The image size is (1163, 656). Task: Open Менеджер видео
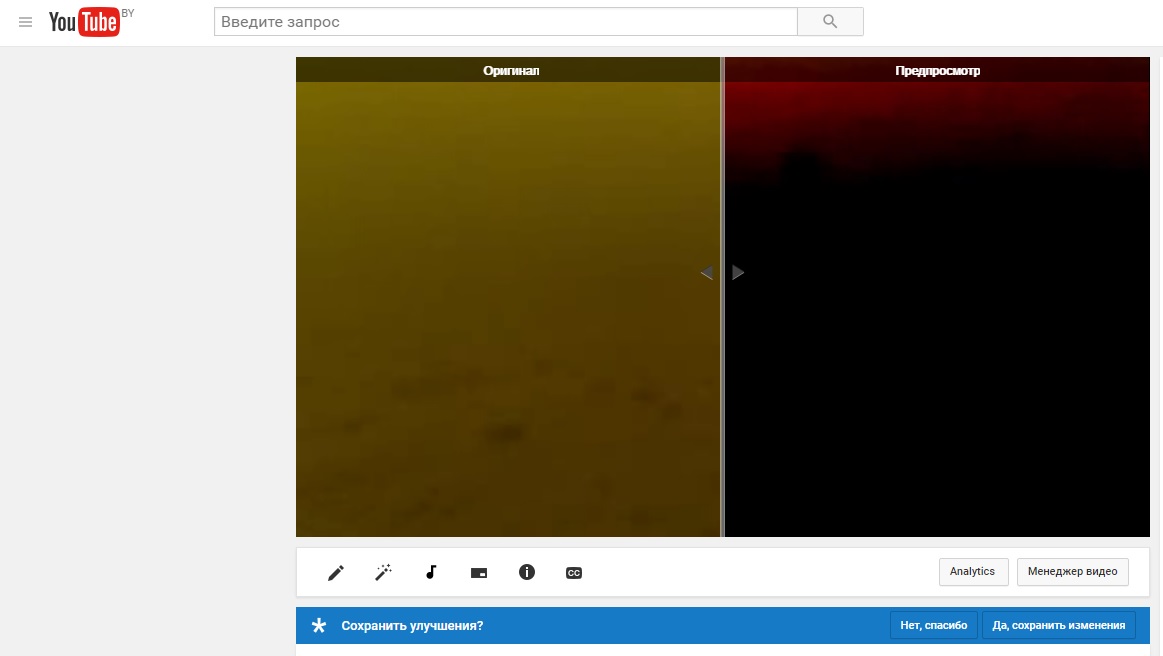[1073, 572]
